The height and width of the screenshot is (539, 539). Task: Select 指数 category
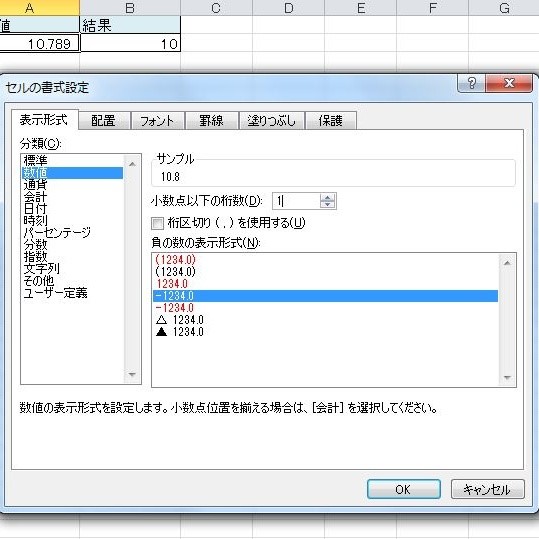(72, 257)
